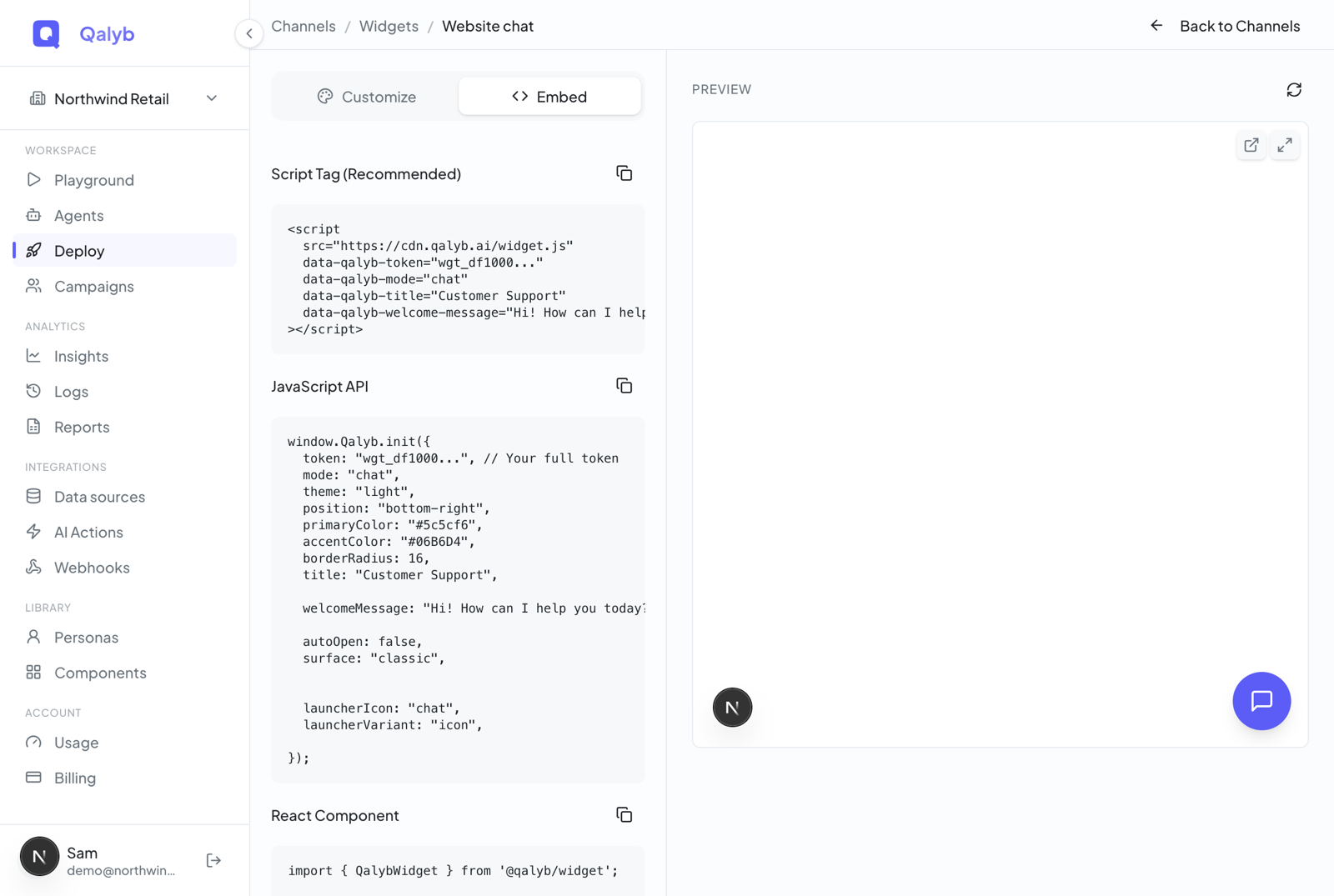Image resolution: width=1334 pixels, height=896 pixels.
Task: Click the Personas user icon
Action: 33,638
